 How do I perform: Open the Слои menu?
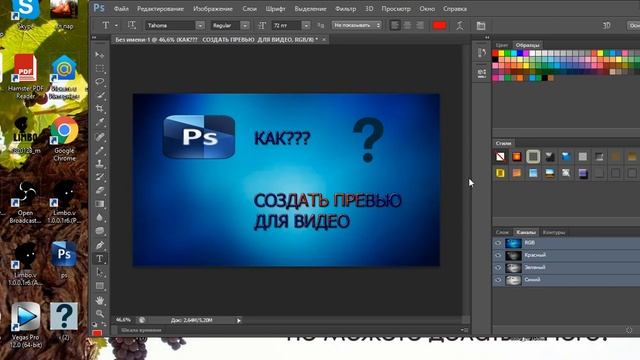[249, 9]
